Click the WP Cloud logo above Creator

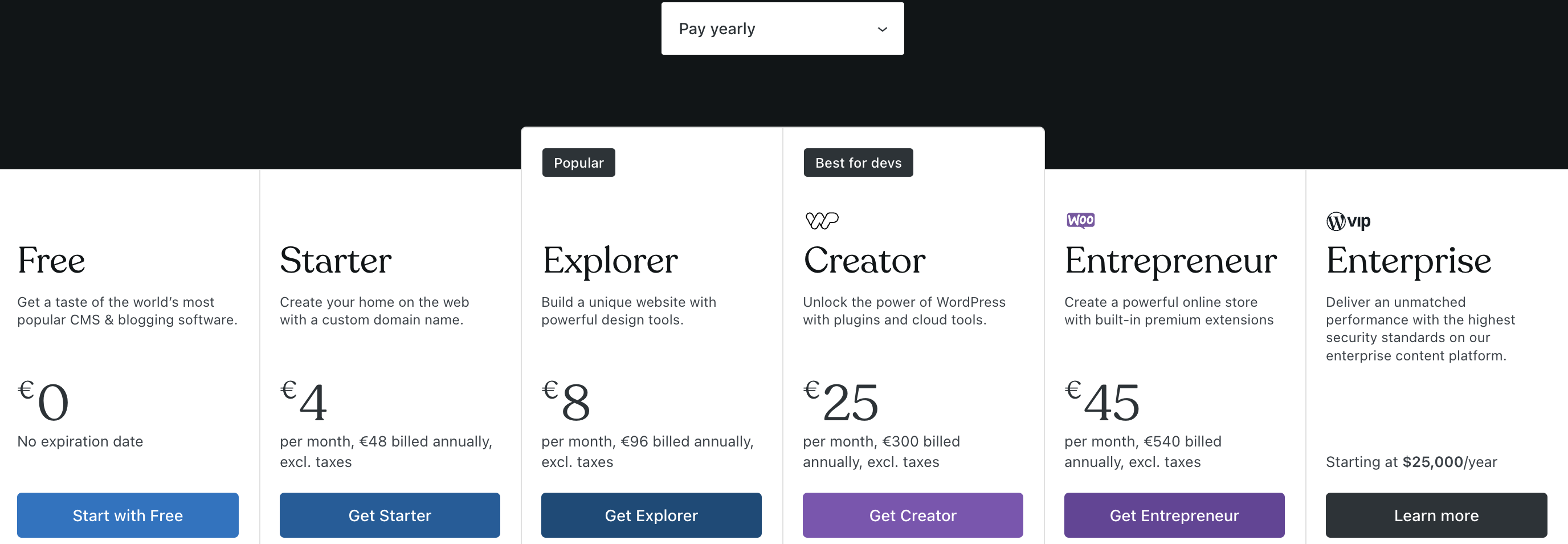[821, 220]
